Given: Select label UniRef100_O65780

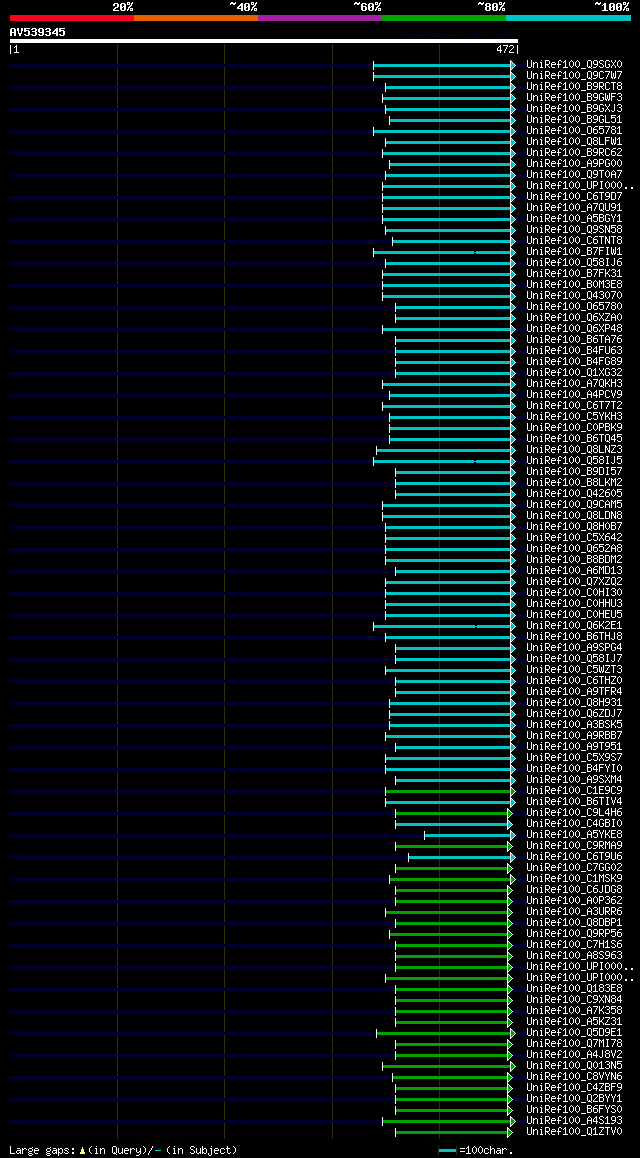Looking at the screenshot, I should click(x=574, y=306).
